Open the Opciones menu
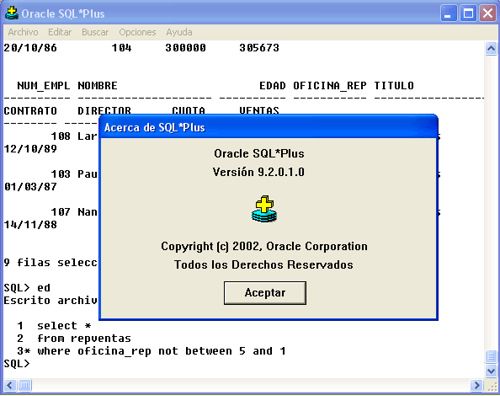 pos(137,32)
